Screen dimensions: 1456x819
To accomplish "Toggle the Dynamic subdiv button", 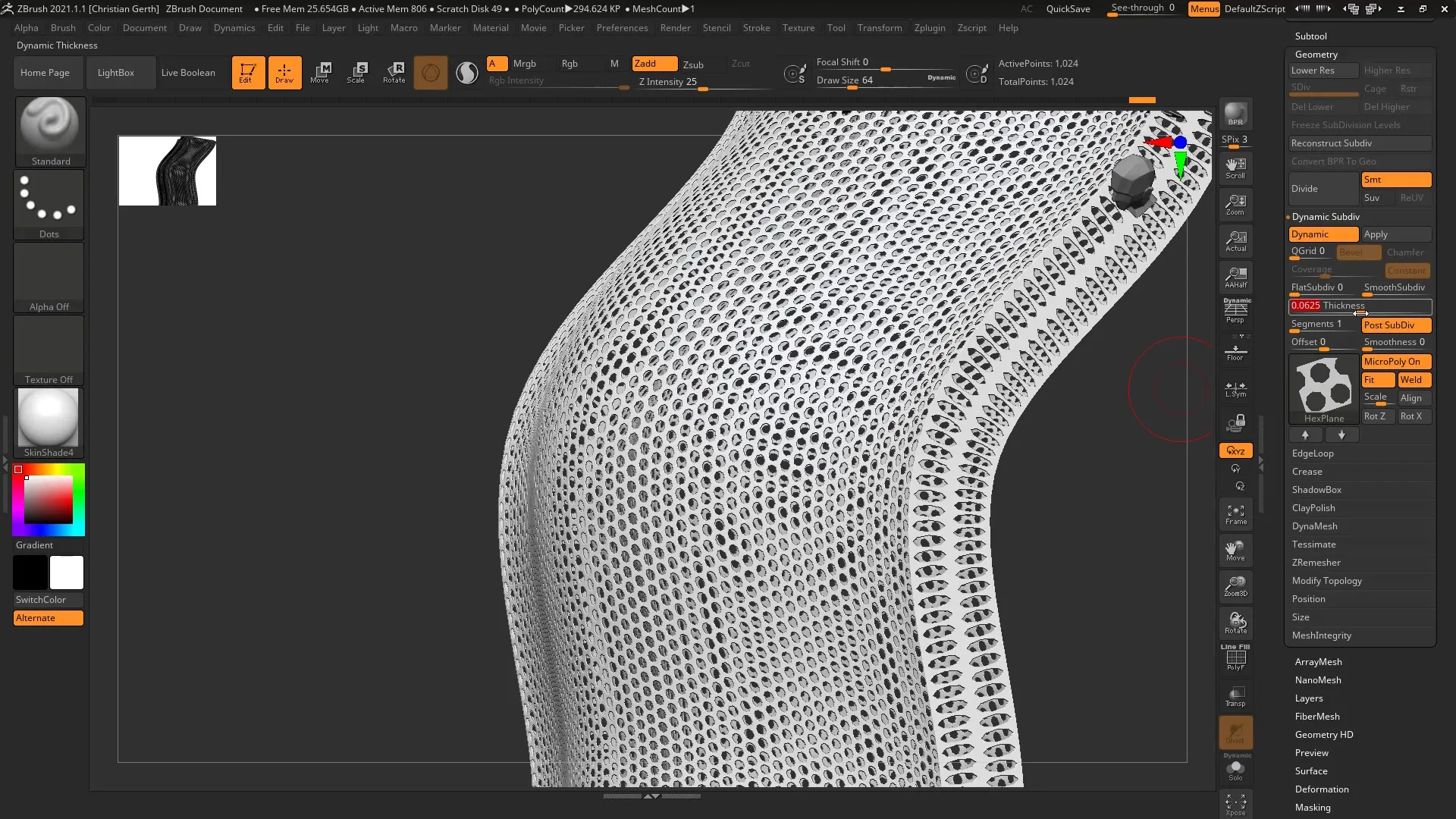I will [x=1323, y=234].
